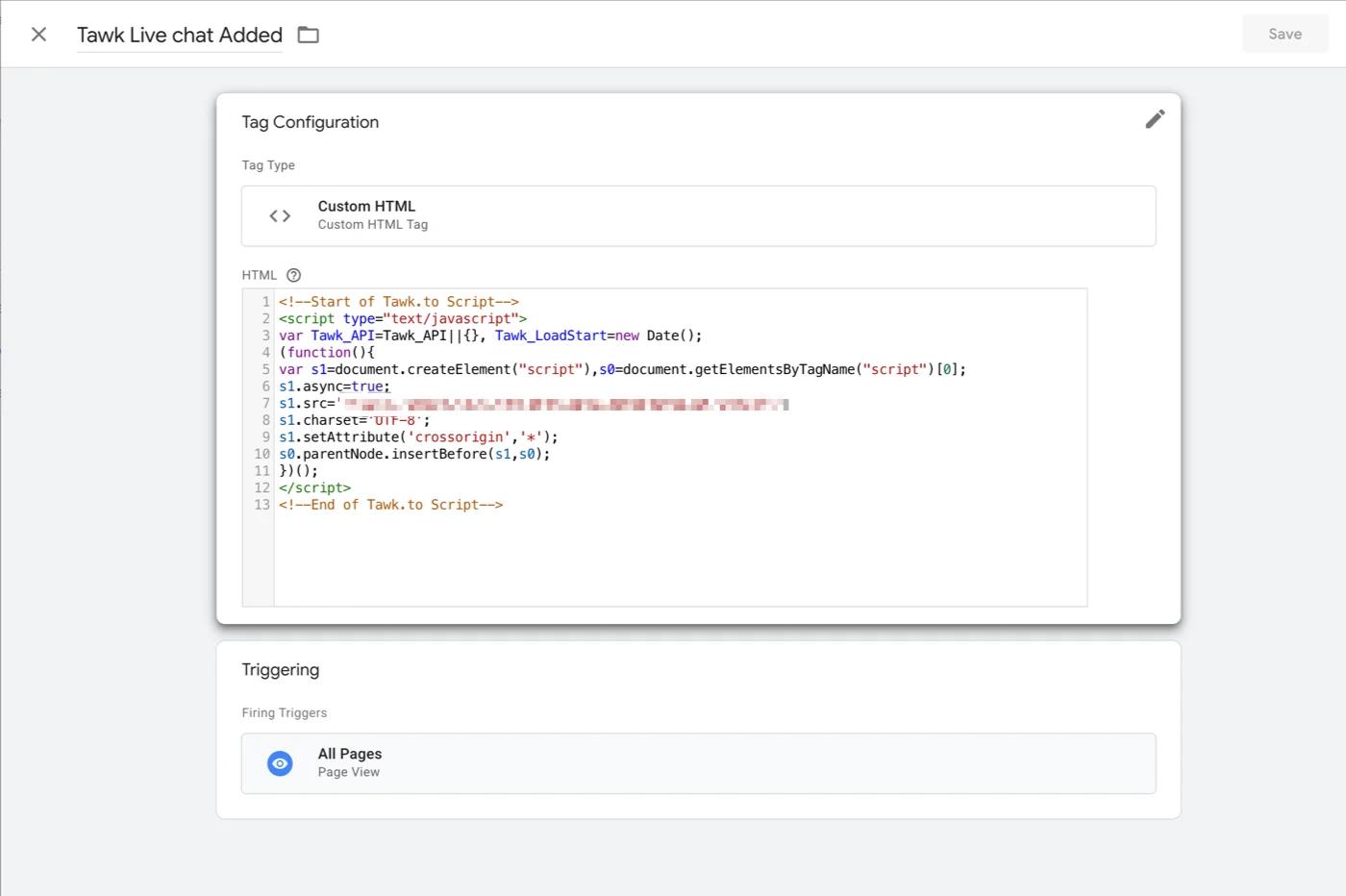Open the HTML help question mark icon

[294, 275]
